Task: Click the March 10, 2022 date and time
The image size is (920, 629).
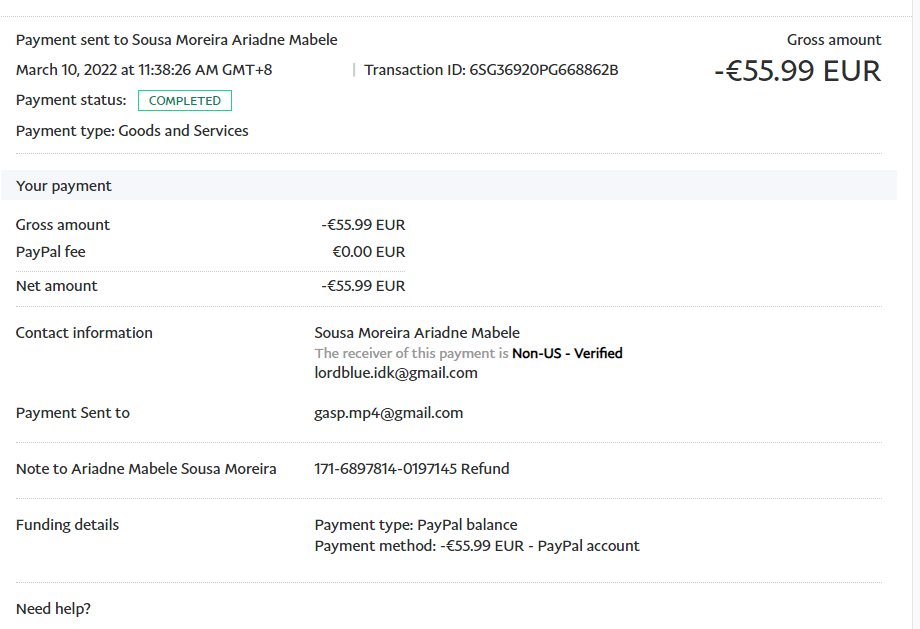Action: (x=144, y=70)
